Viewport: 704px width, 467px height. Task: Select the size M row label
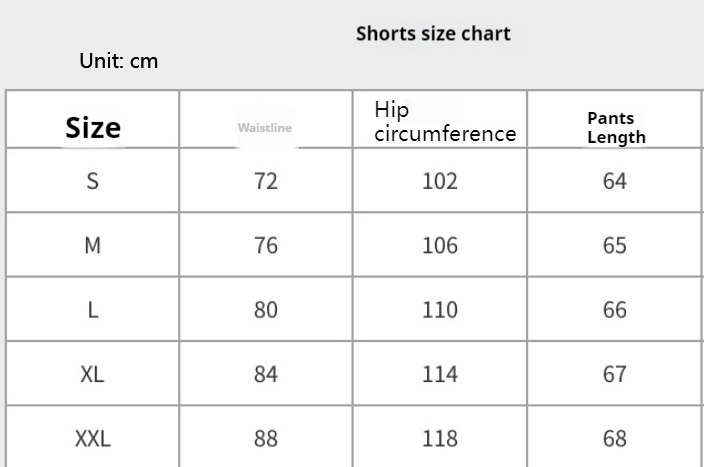coord(93,246)
